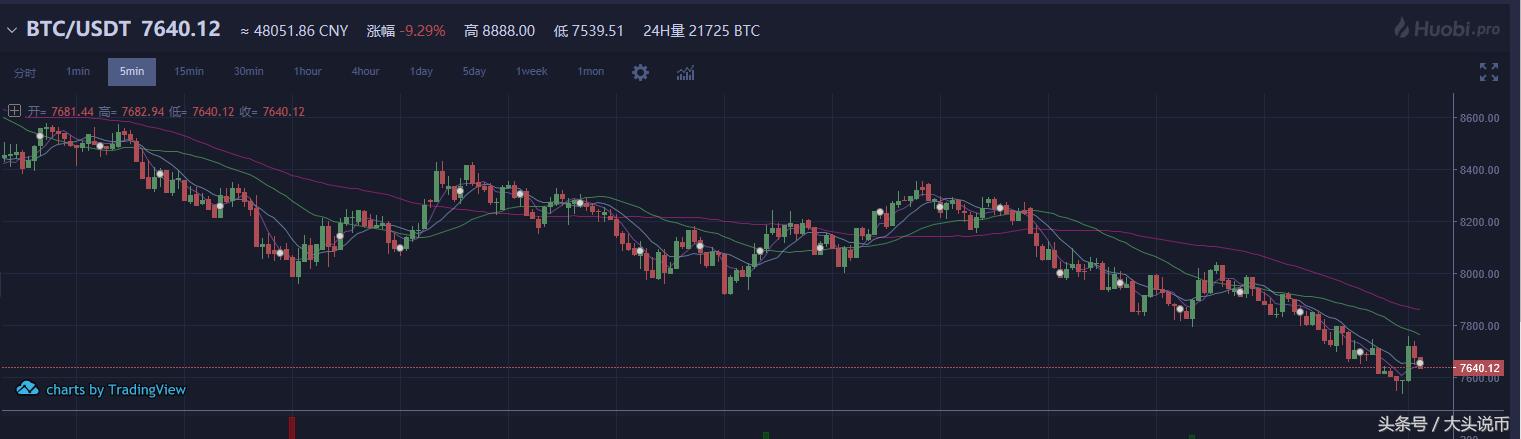
Task: Open the indicators chart icon
Action: (x=686, y=72)
